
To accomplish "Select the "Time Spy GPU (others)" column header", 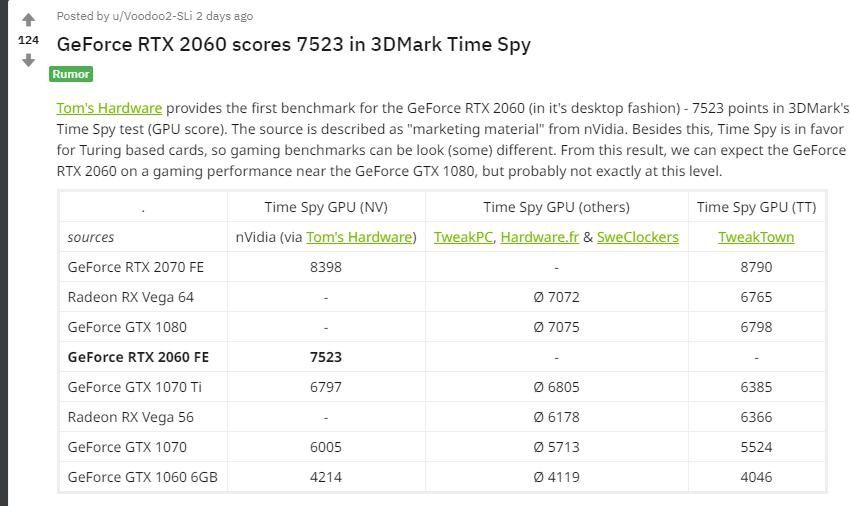I will pos(556,207).
